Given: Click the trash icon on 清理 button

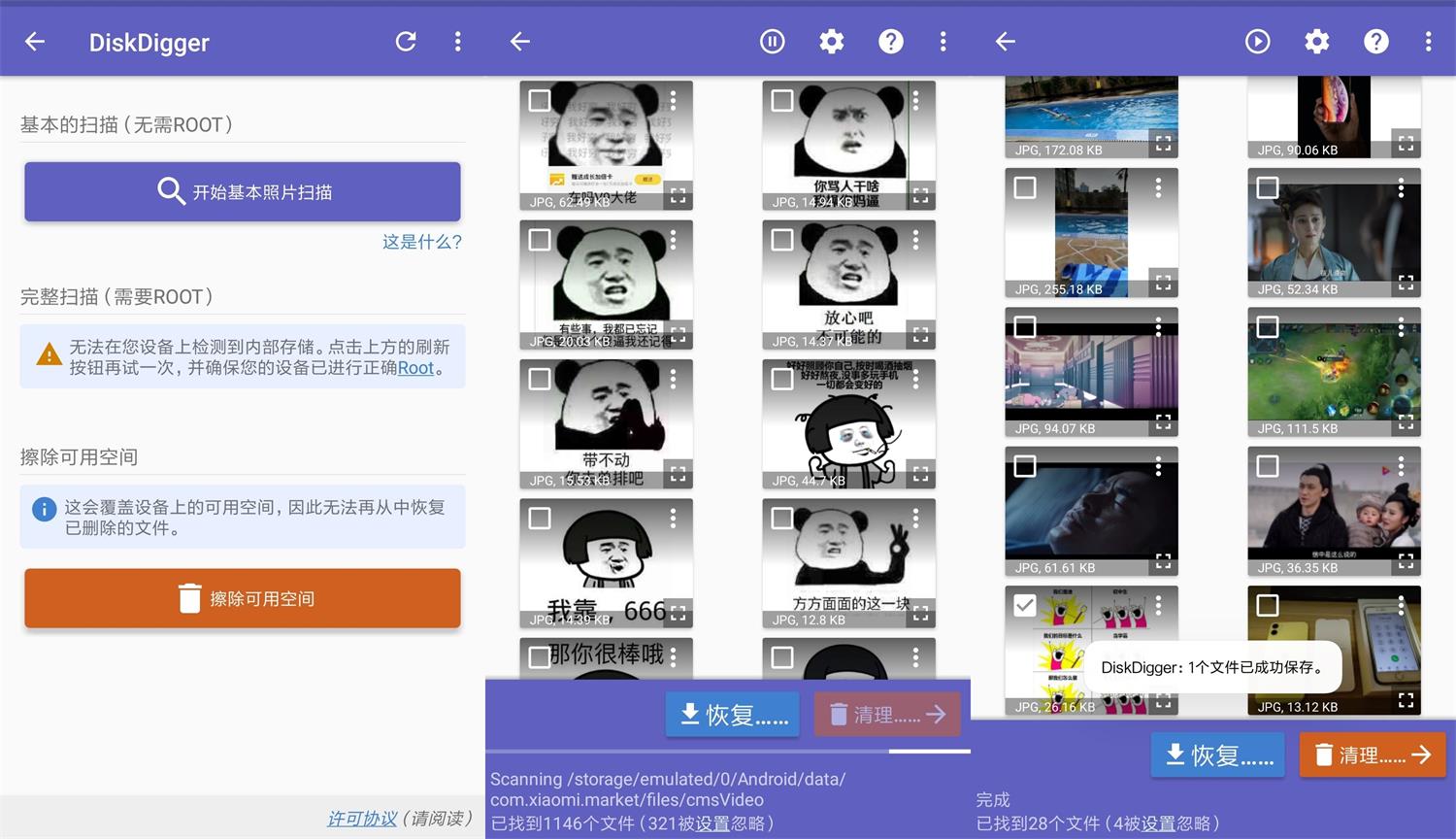Looking at the screenshot, I should coord(1323,755).
